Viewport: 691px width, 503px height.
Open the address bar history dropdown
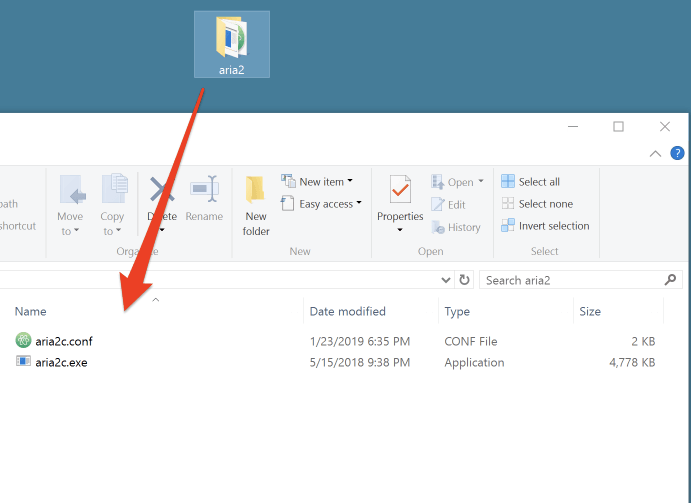tap(446, 280)
